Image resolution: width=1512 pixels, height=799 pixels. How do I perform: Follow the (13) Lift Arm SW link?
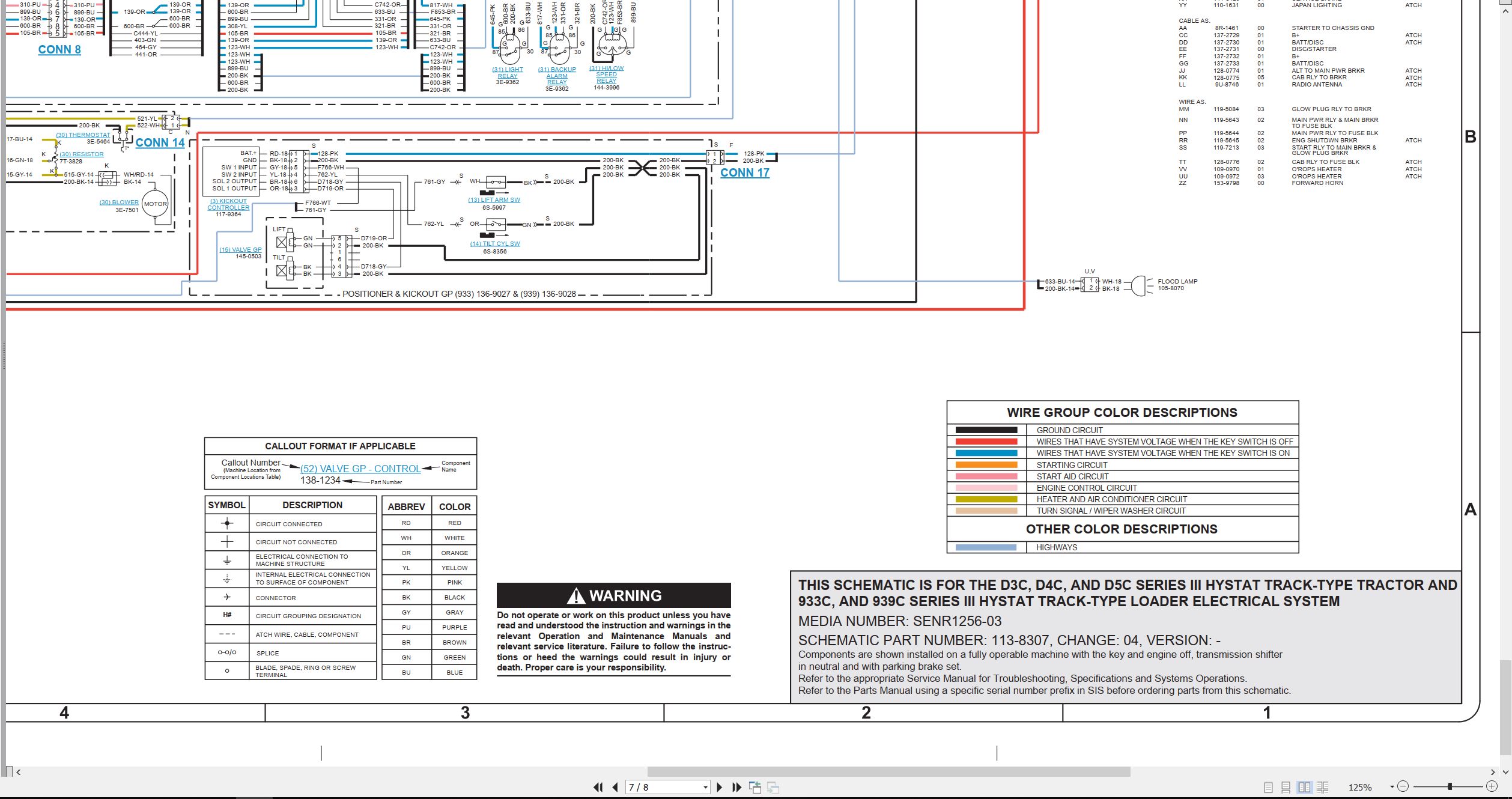coord(494,200)
